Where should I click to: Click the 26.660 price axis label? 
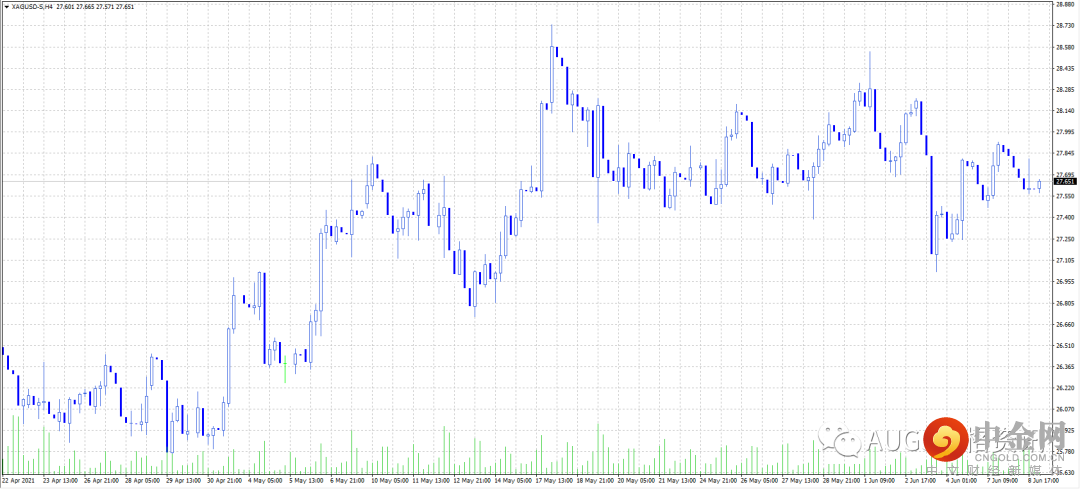click(x=1065, y=324)
